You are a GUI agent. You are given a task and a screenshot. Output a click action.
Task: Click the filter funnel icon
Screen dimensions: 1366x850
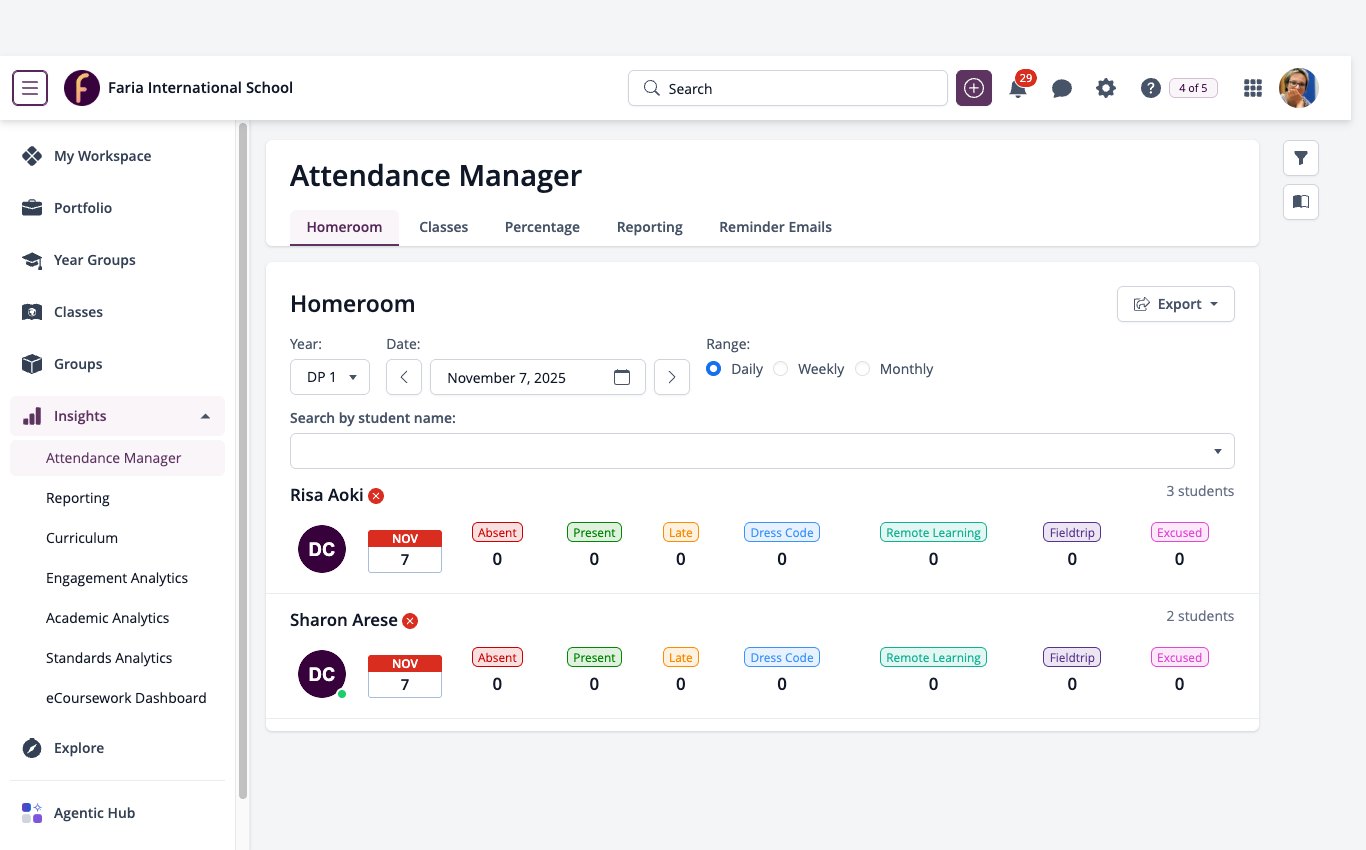[1301, 158]
